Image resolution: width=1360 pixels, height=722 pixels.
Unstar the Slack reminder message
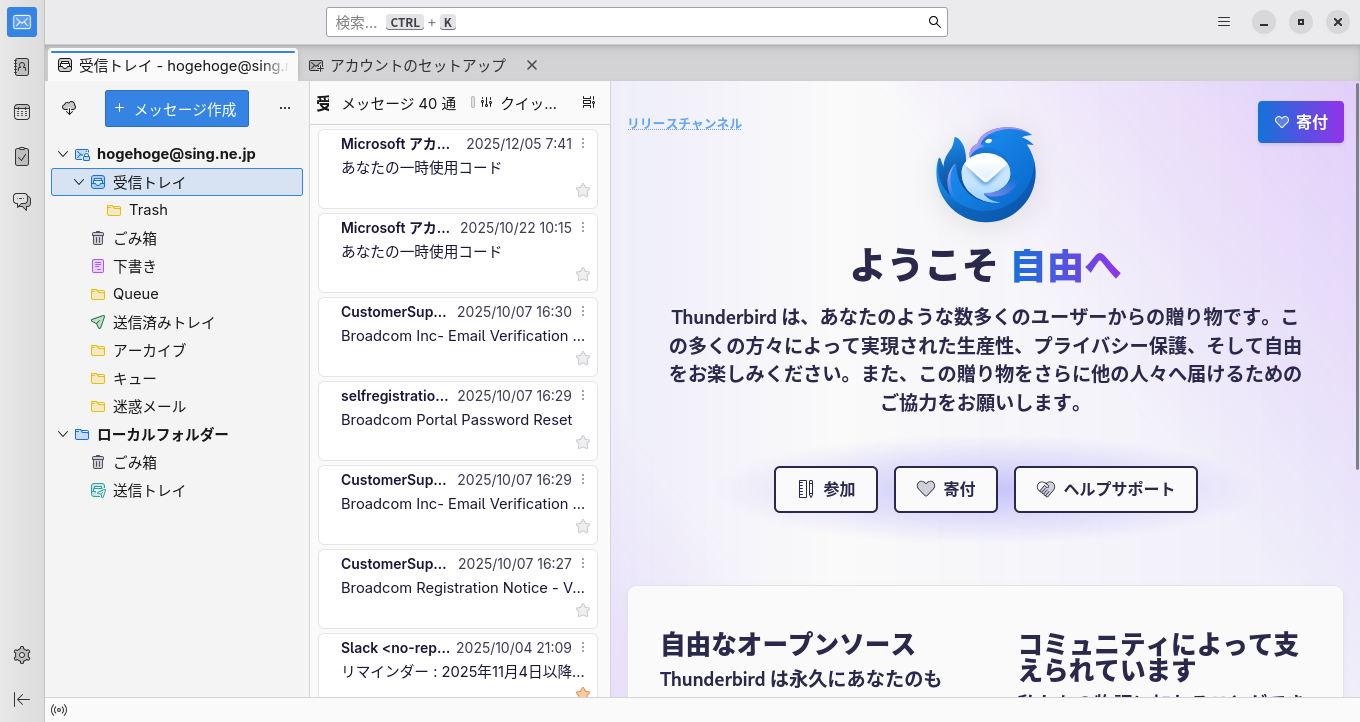[583, 692]
